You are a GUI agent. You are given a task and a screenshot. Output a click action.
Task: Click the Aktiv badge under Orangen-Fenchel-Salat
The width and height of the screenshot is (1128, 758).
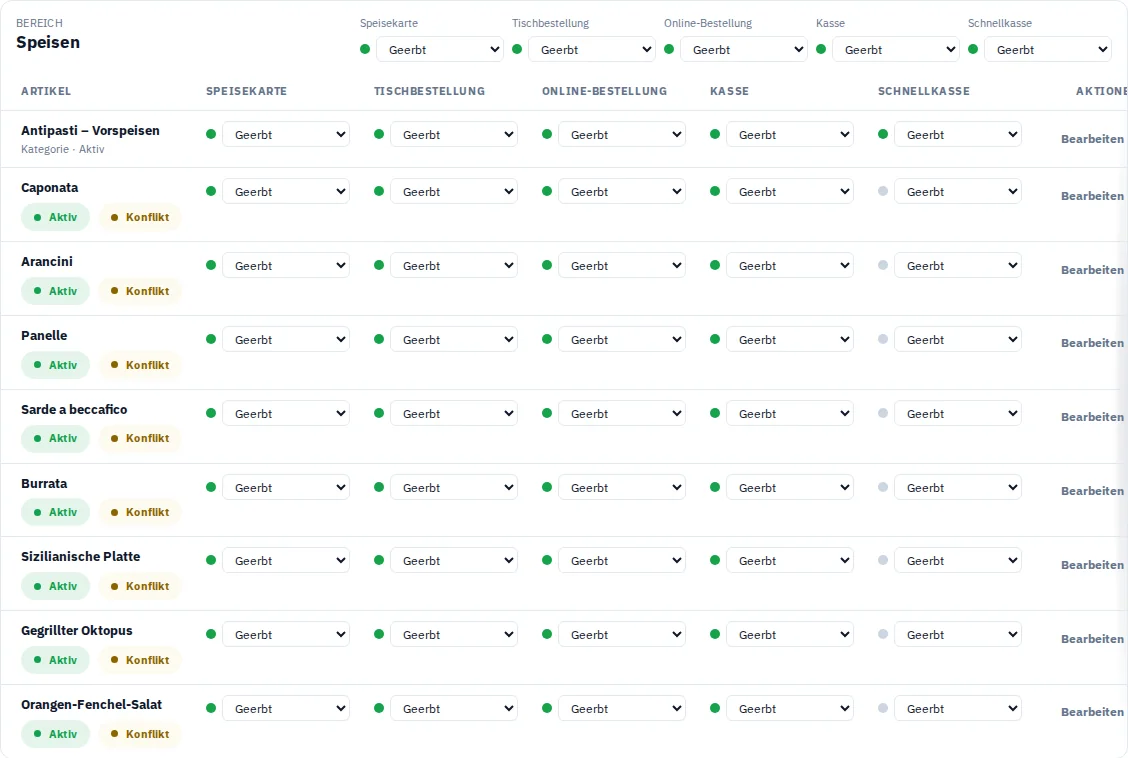(x=55, y=734)
